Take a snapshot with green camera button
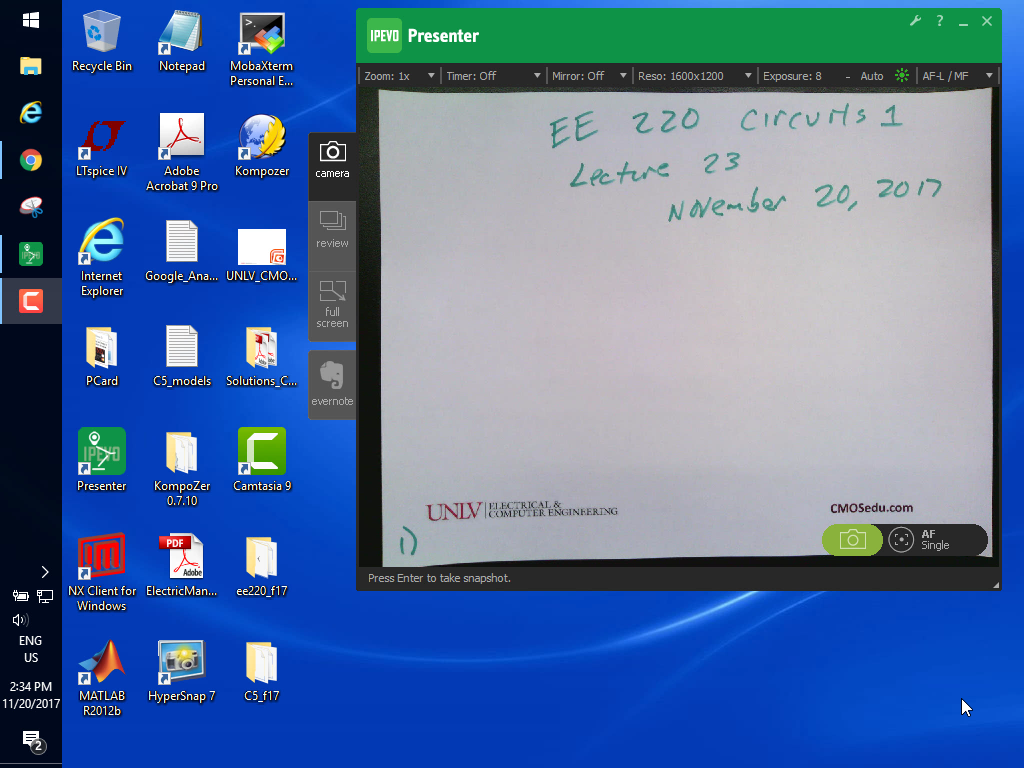 coord(852,540)
